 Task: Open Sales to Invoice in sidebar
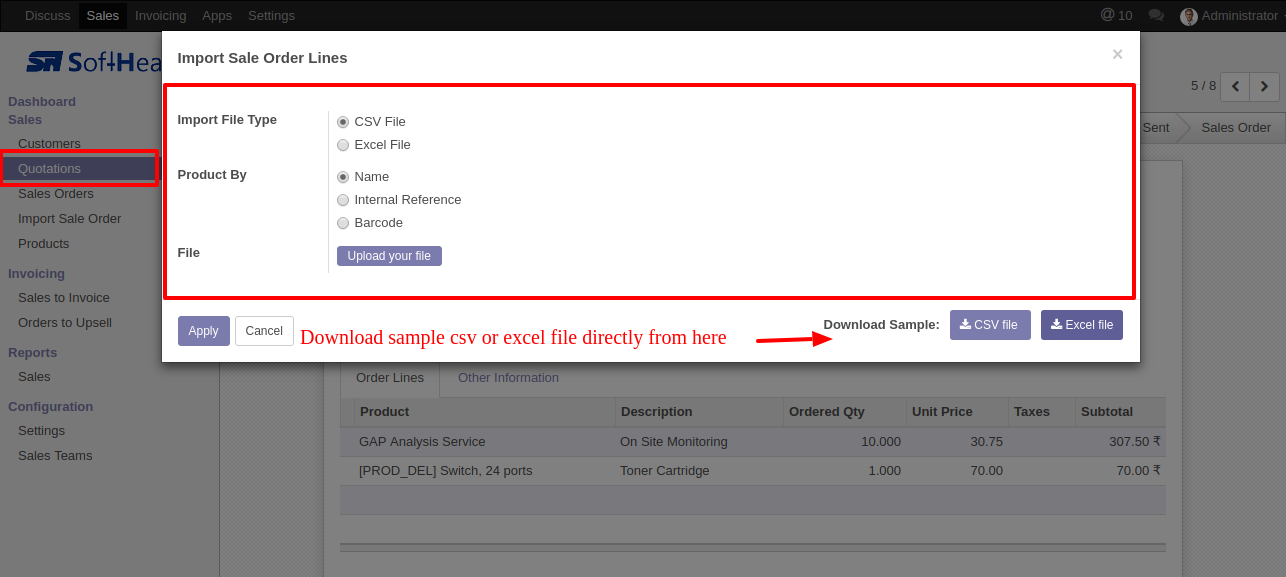point(64,298)
